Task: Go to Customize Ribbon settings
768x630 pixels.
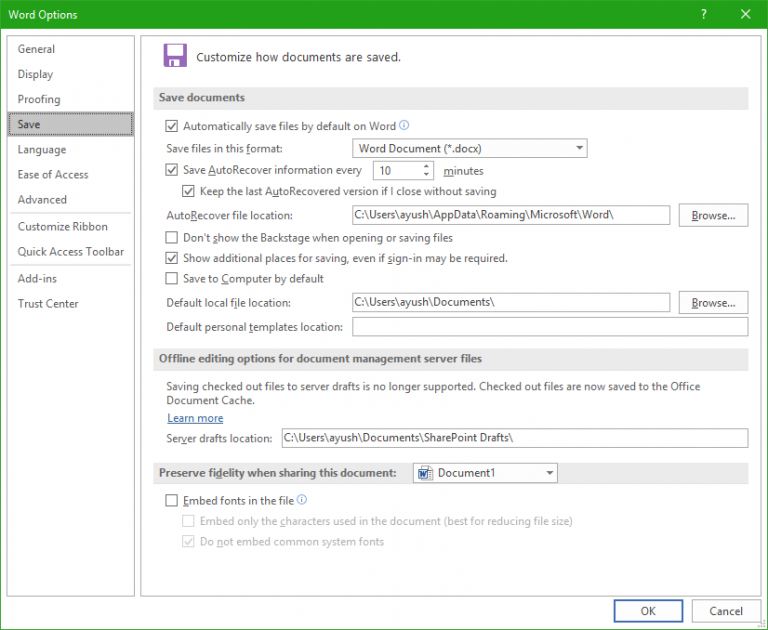Action: (x=62, y=227)
